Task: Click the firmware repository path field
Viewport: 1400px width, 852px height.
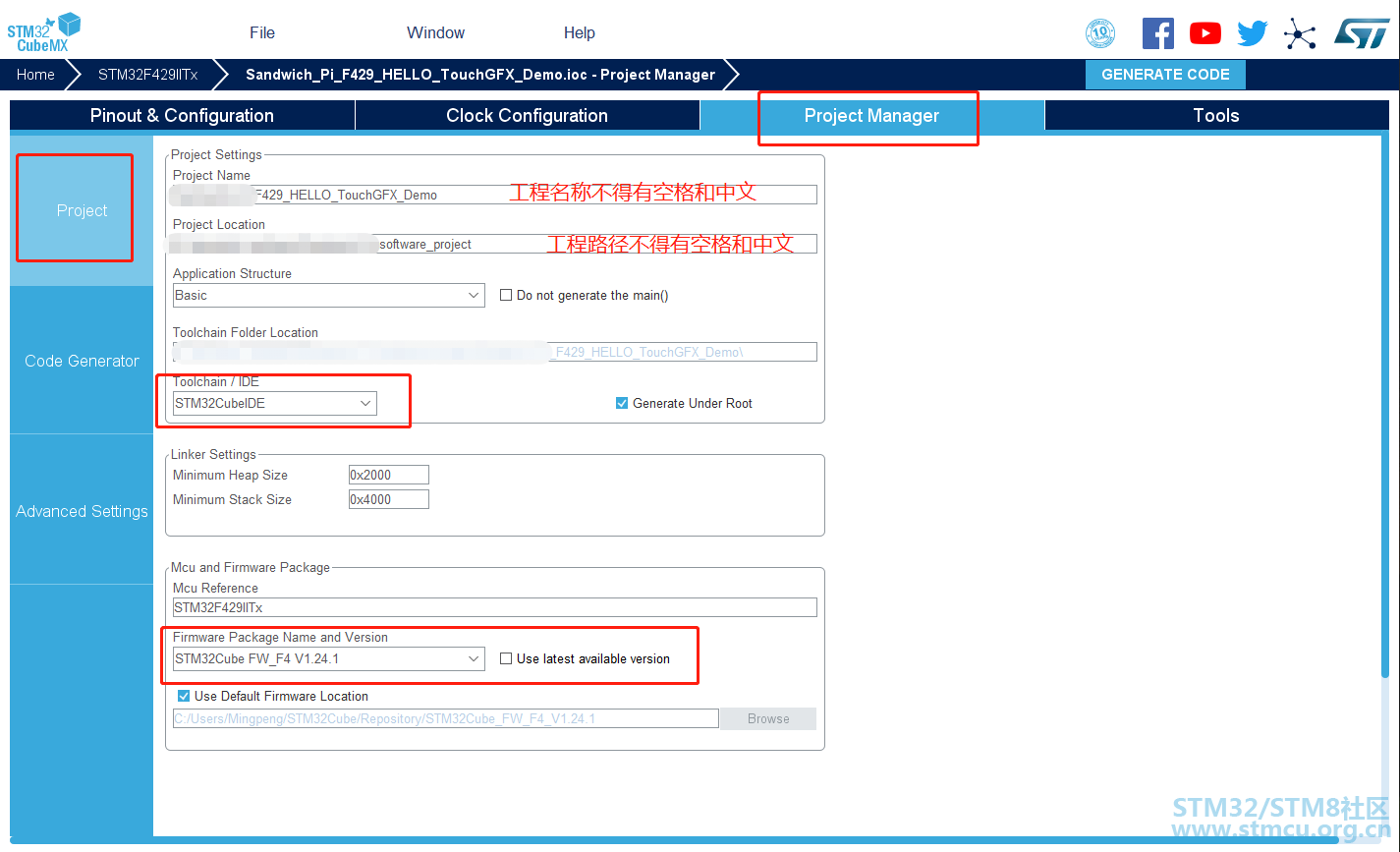Action: click(x=445, y=718)
